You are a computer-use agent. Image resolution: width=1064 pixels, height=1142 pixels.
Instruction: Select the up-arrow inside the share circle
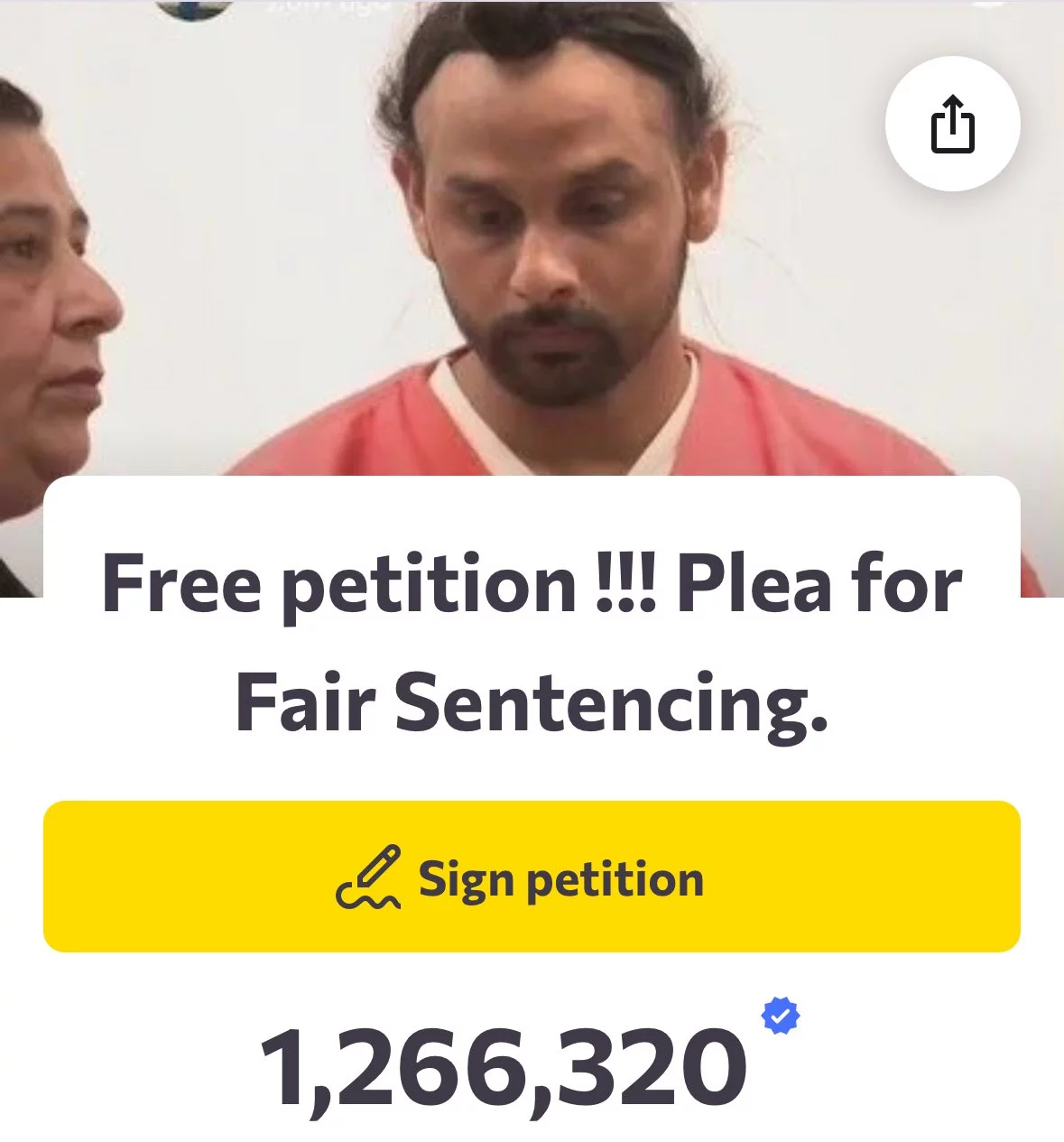952,114
